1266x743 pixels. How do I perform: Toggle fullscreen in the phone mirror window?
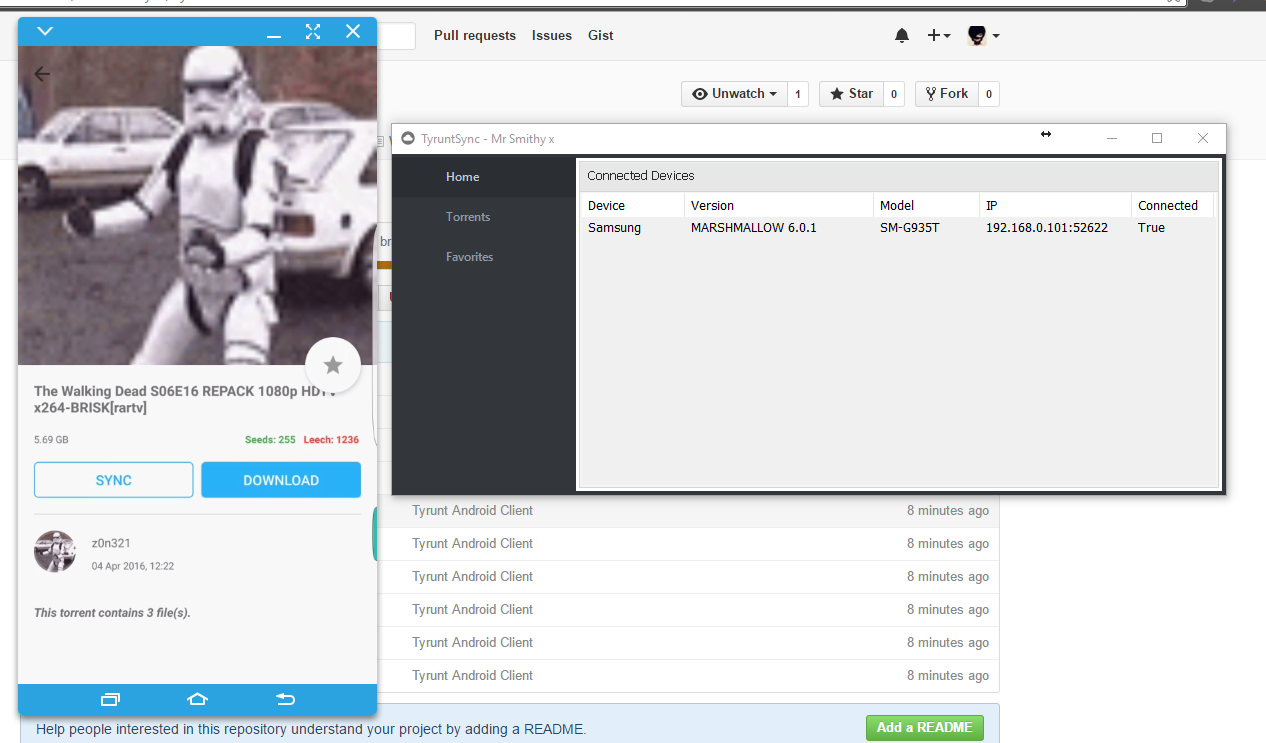pos(313,32)
